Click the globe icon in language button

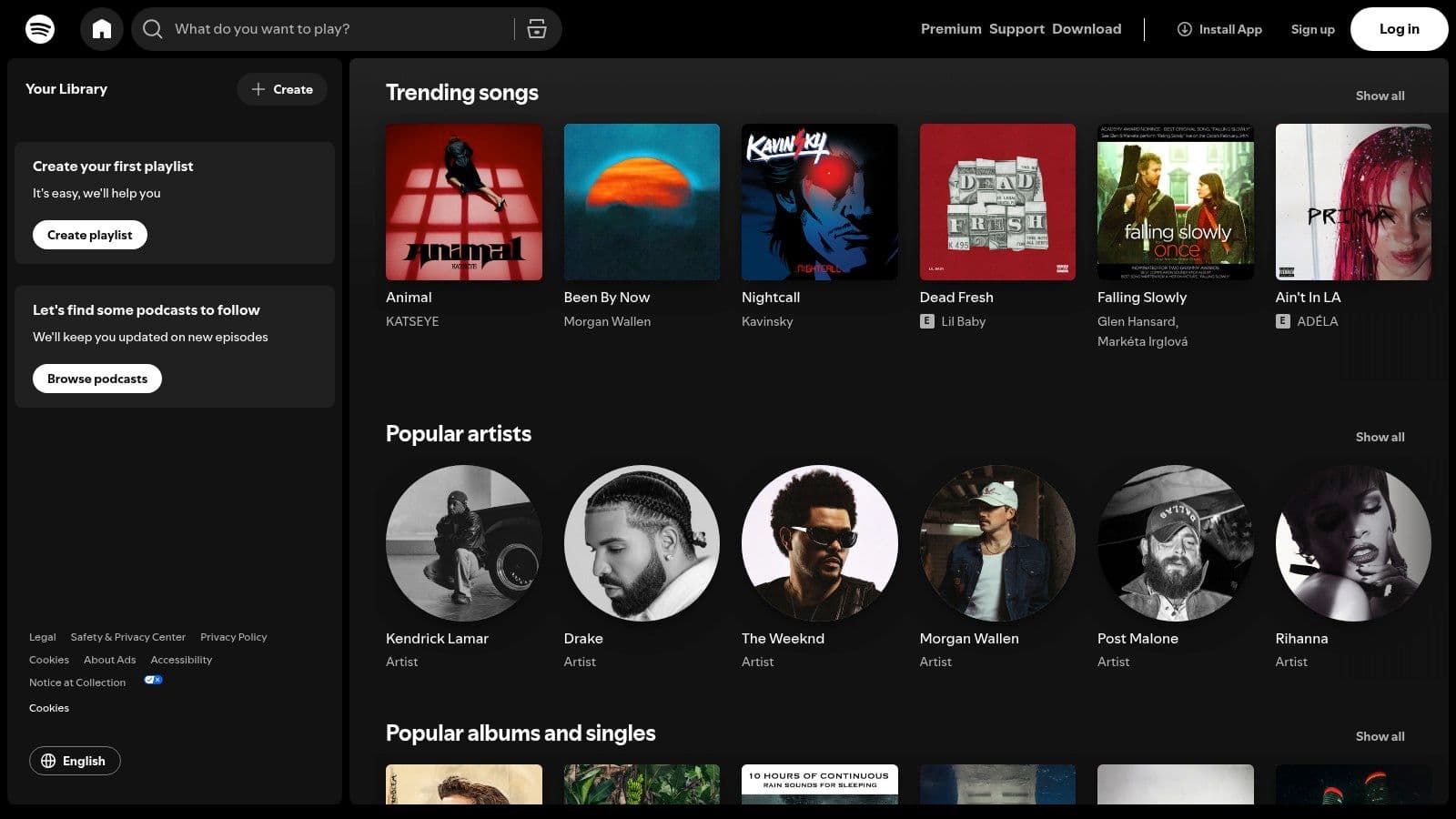click(48, 761)
